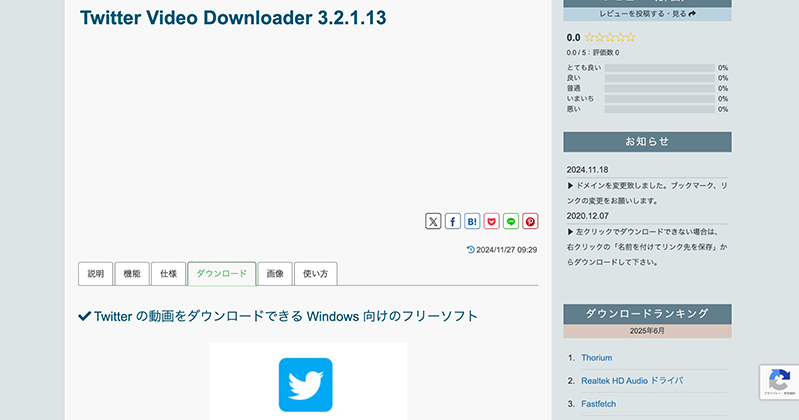The height and width of the screenshot is (420, 799).
Task: Click the Windows 向けのフリーソフト heading
Action: pyautogui.click(x=278, y=316)
